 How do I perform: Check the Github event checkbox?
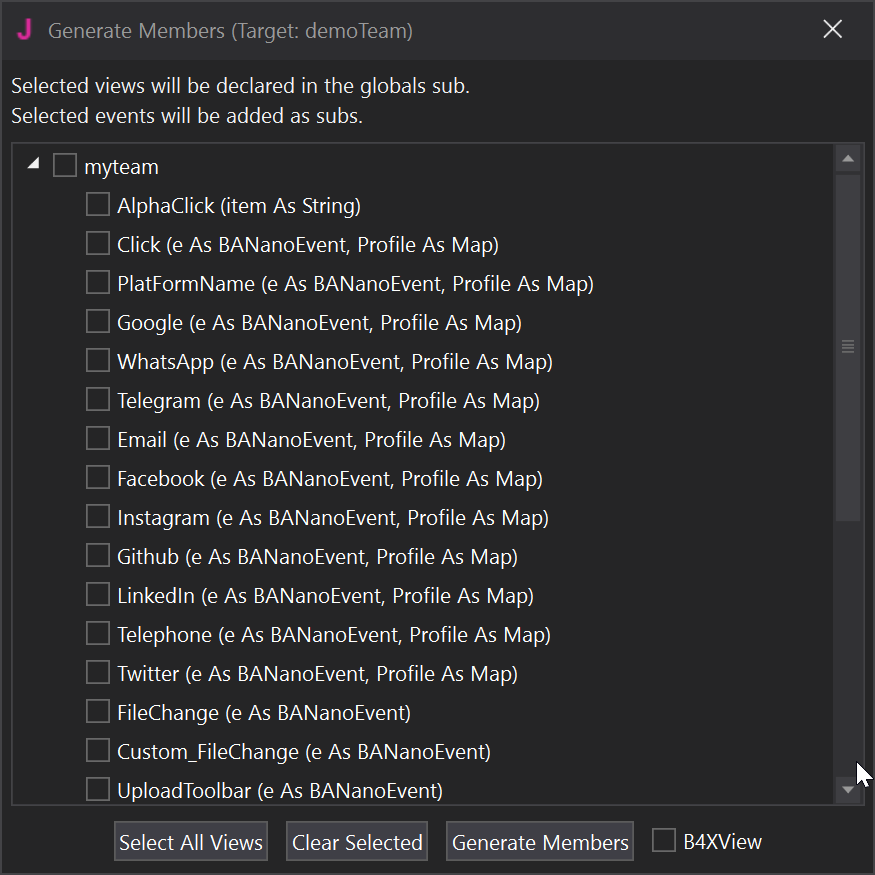(98, 556)
